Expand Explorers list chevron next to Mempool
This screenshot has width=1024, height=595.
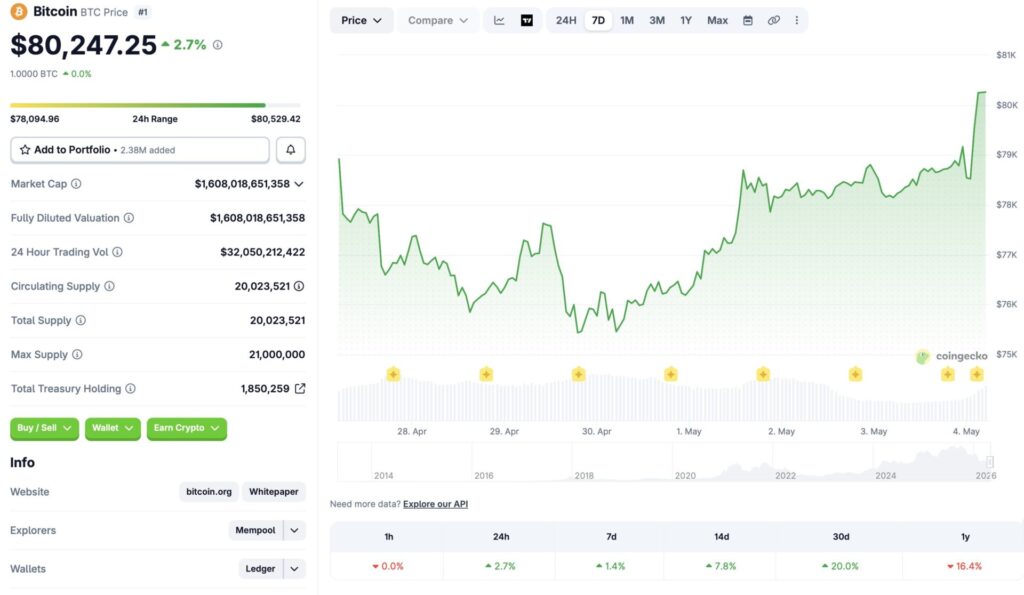coord(295,530)
